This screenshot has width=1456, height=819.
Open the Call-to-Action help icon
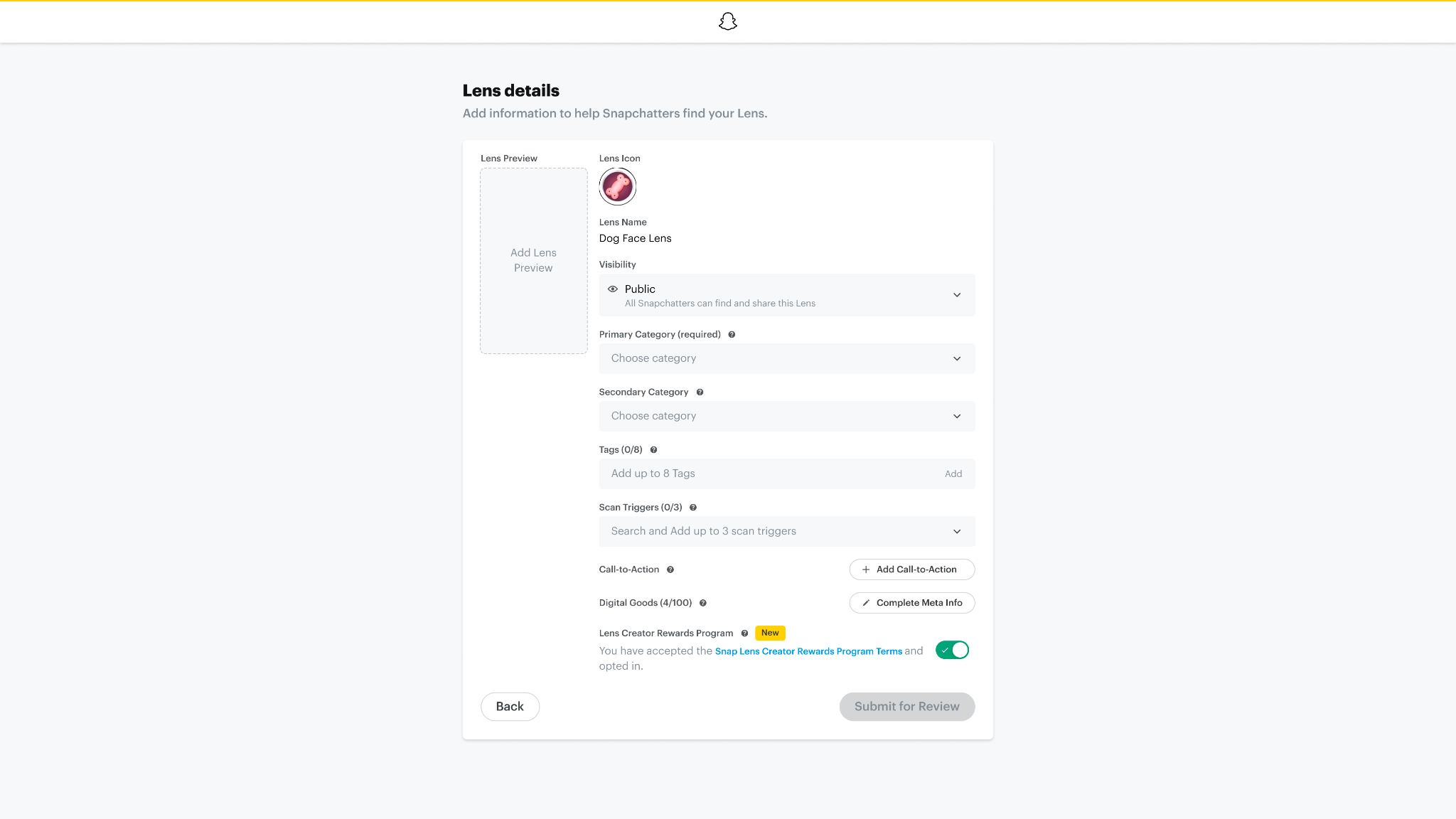(x=670, y=569)
